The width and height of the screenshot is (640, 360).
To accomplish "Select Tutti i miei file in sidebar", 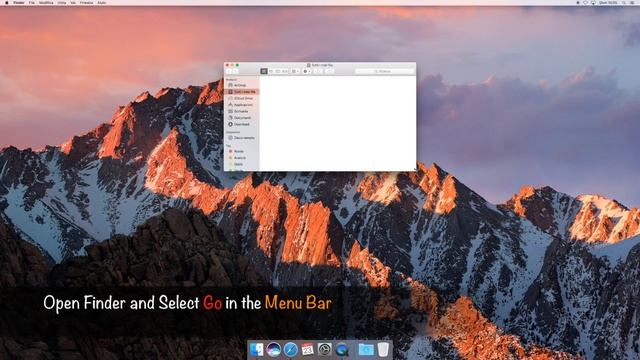I will click(241, 92).
